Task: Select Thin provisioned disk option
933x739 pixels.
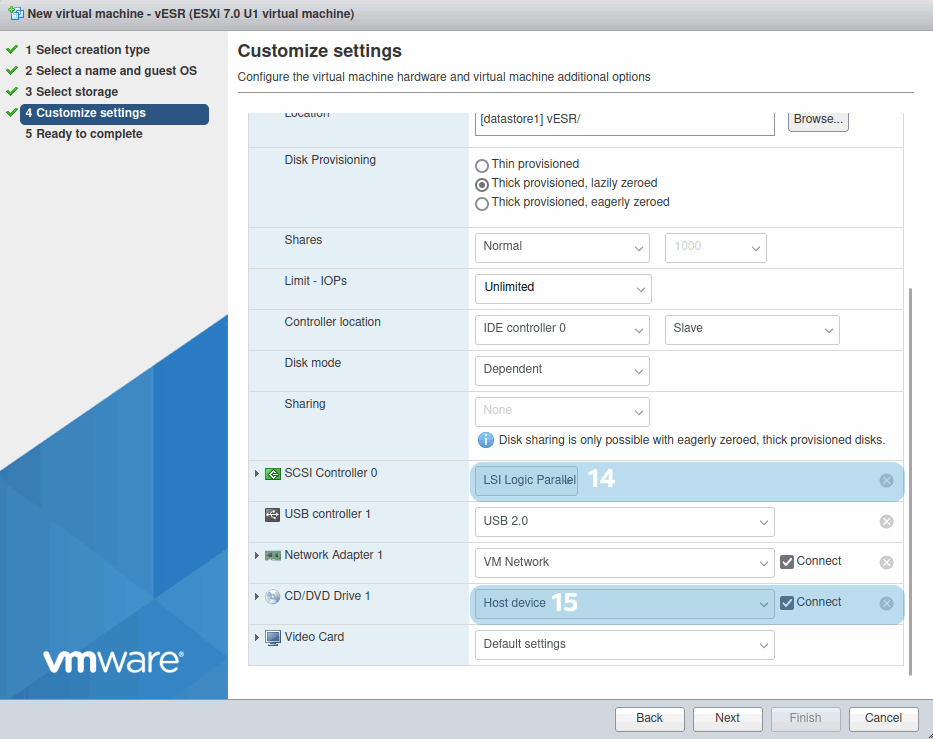Action: [x=482, y=165]
